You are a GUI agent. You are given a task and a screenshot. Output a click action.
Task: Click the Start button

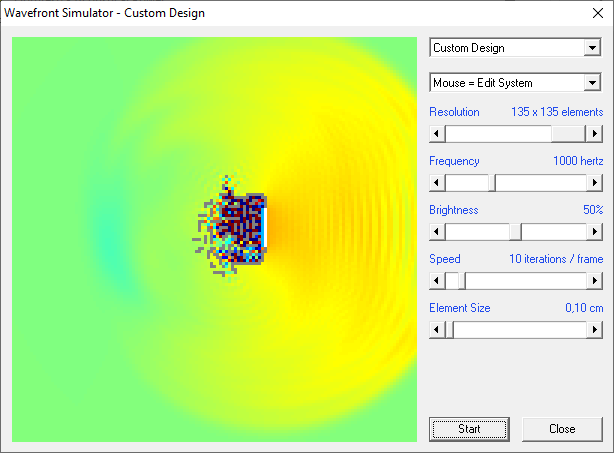coord(469,429)
